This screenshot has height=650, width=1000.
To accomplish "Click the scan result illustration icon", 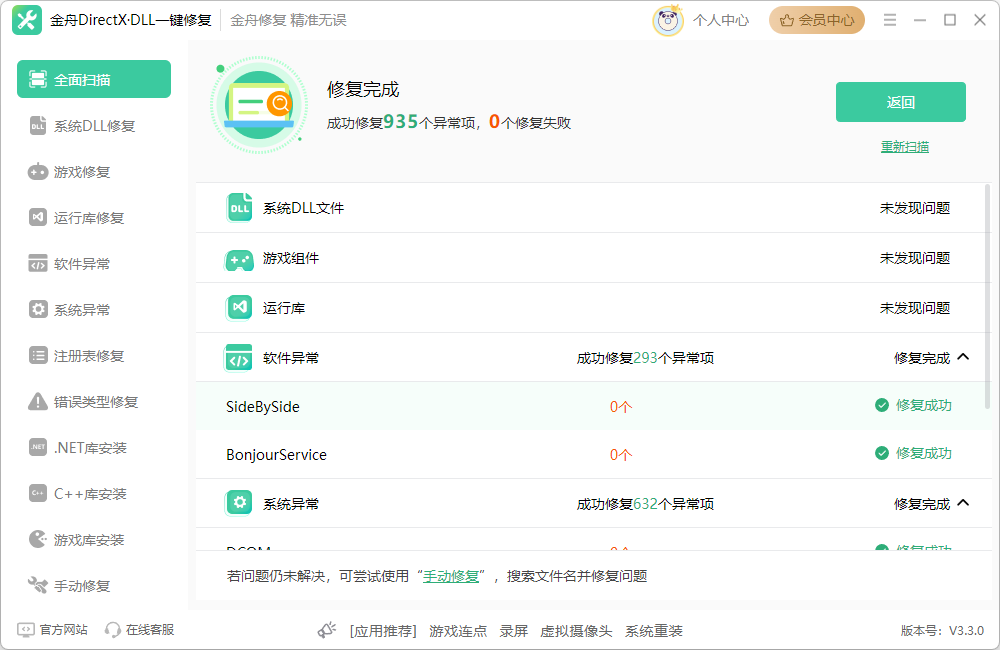I will click(259, 105).
